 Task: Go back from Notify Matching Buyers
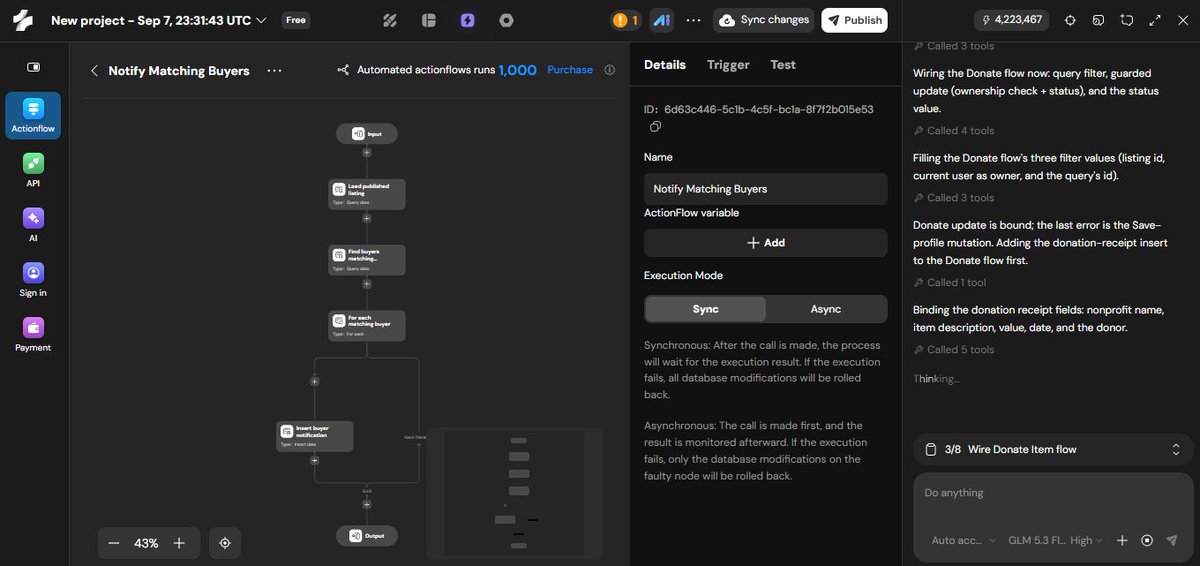(95, 71)
